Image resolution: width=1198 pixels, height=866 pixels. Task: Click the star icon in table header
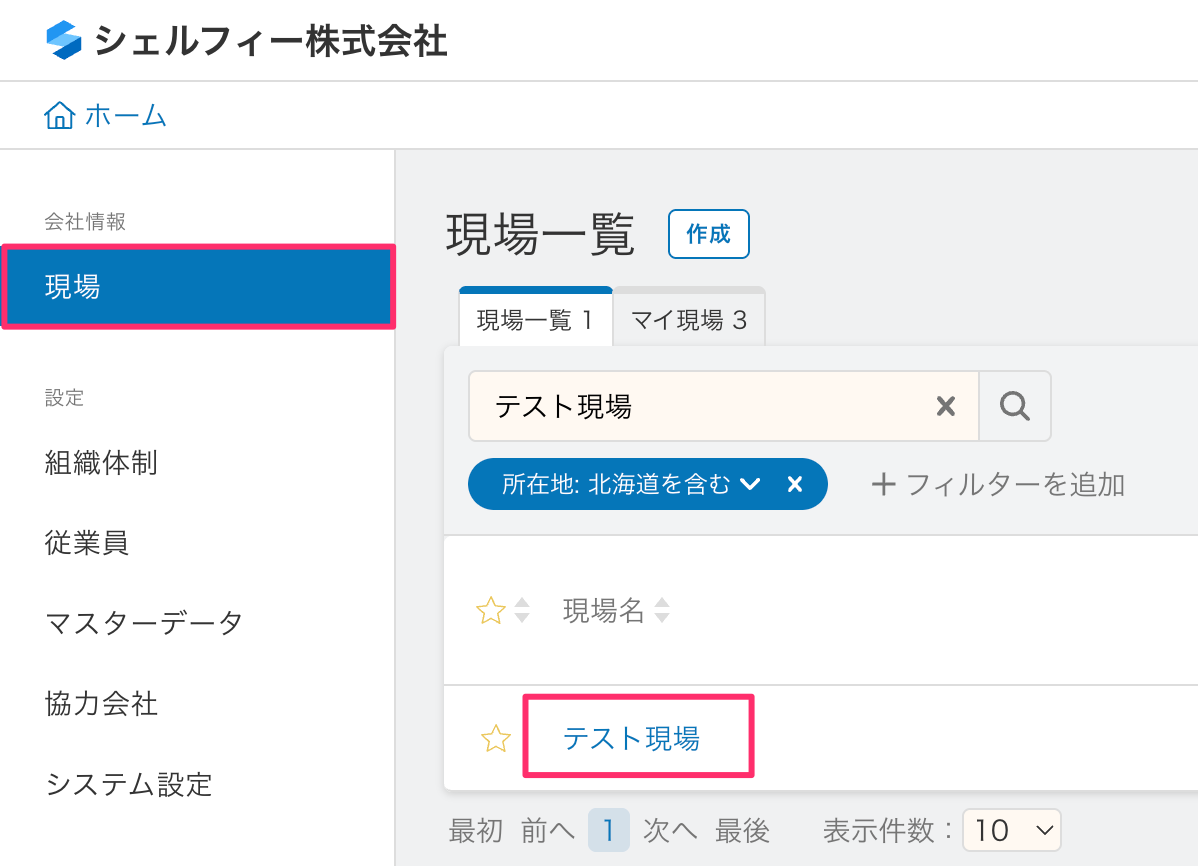pyautogui.click(x=490, y=611)
